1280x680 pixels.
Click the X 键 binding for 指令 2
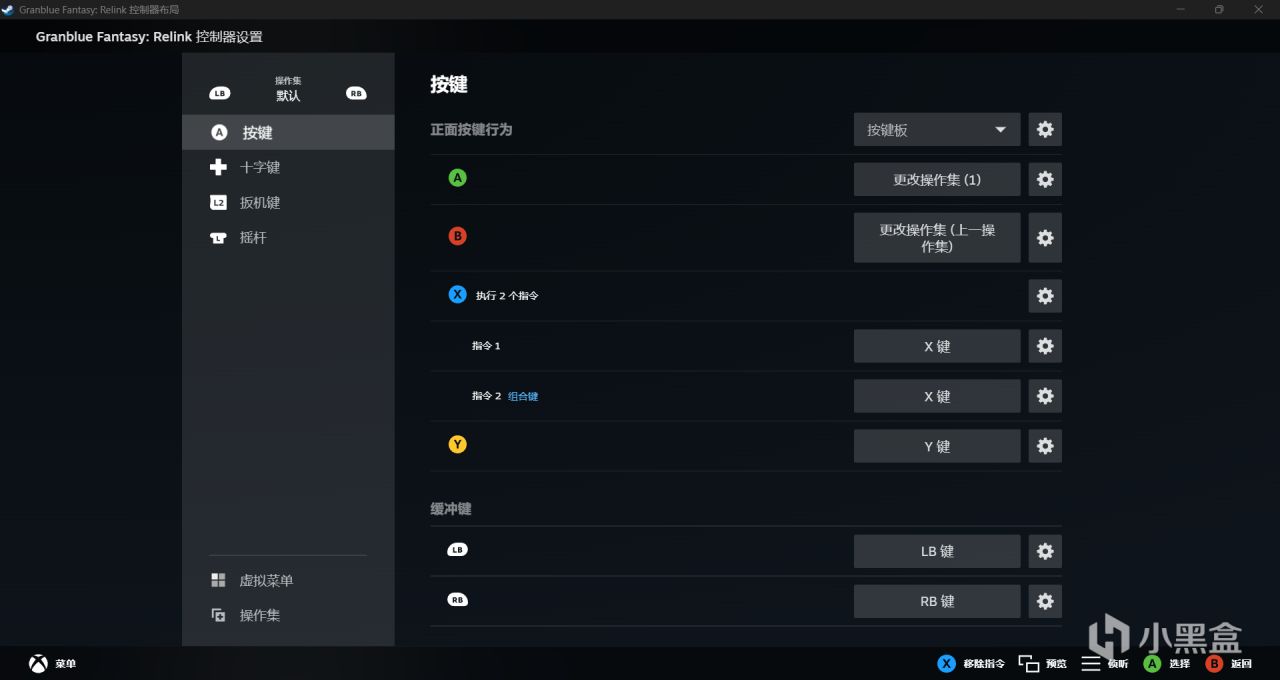tap(937, 396)
